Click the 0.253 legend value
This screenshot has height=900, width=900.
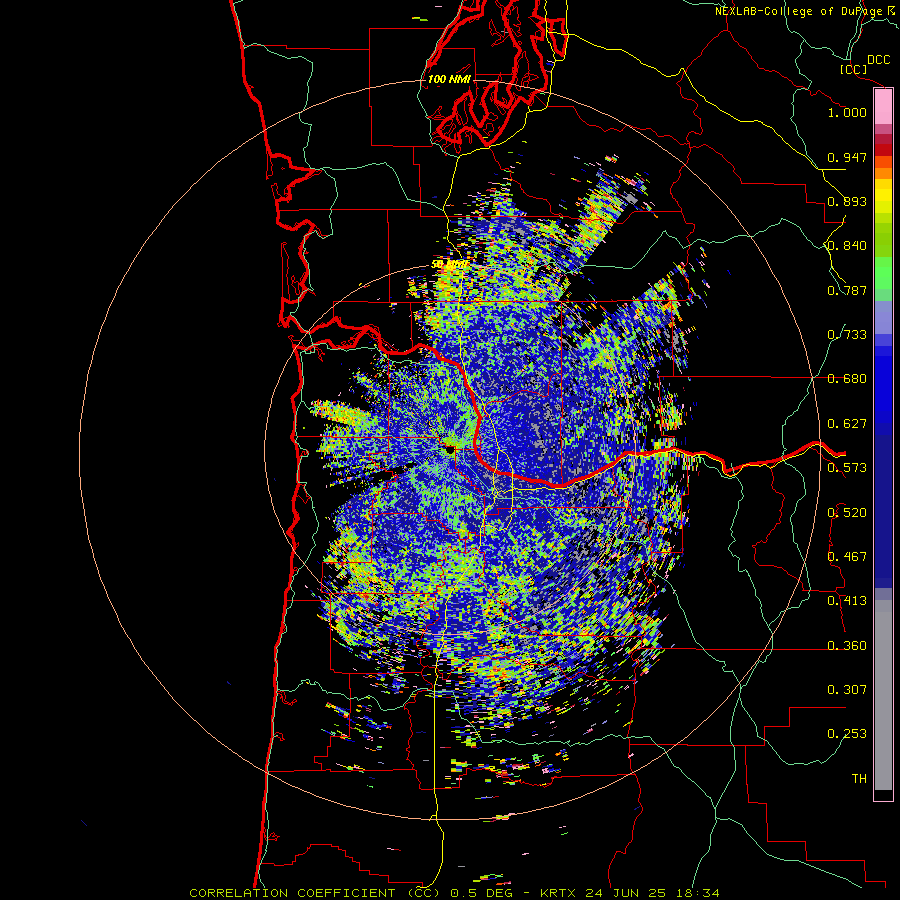pyautogui.click(x=847, y=734)
